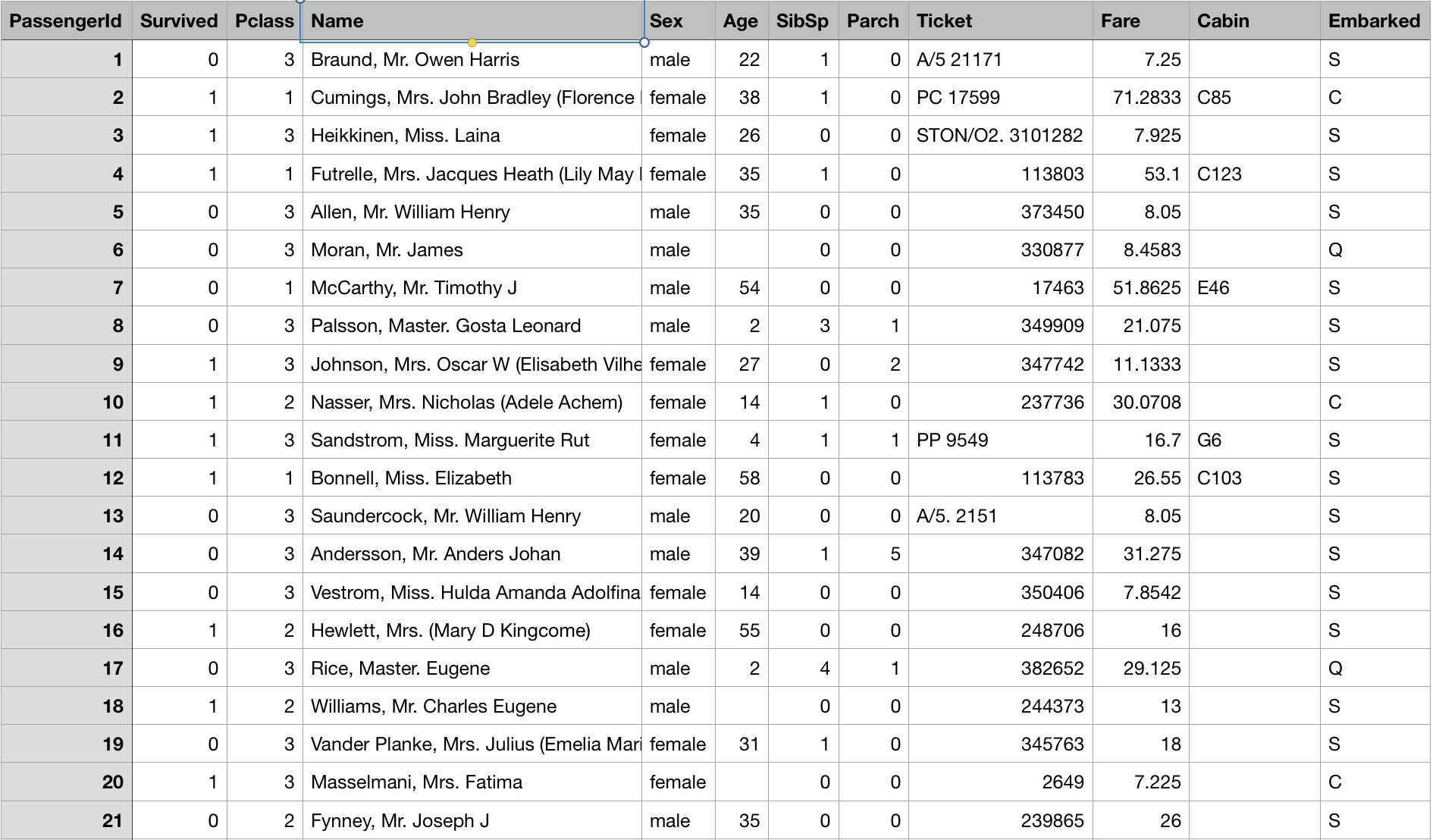This screenshot has height=840, width=1436.
Task: Click cabin cell G6
Action: [1254, 440]
